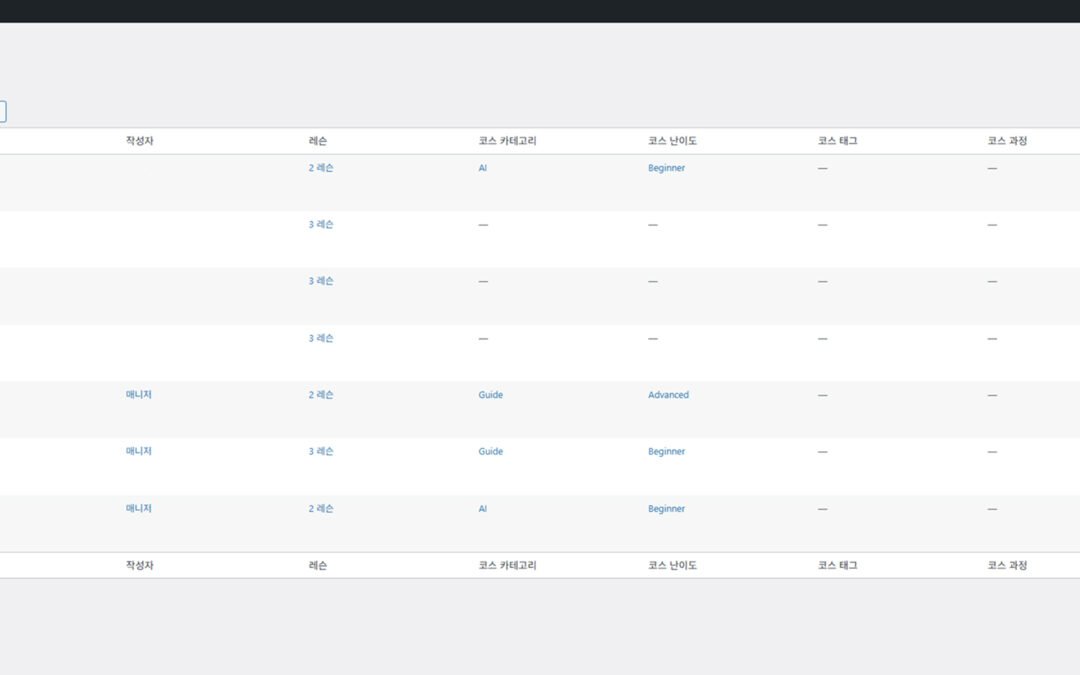
Task: Click 코스 카테고리 header at table top
Action: pos(507,141)
